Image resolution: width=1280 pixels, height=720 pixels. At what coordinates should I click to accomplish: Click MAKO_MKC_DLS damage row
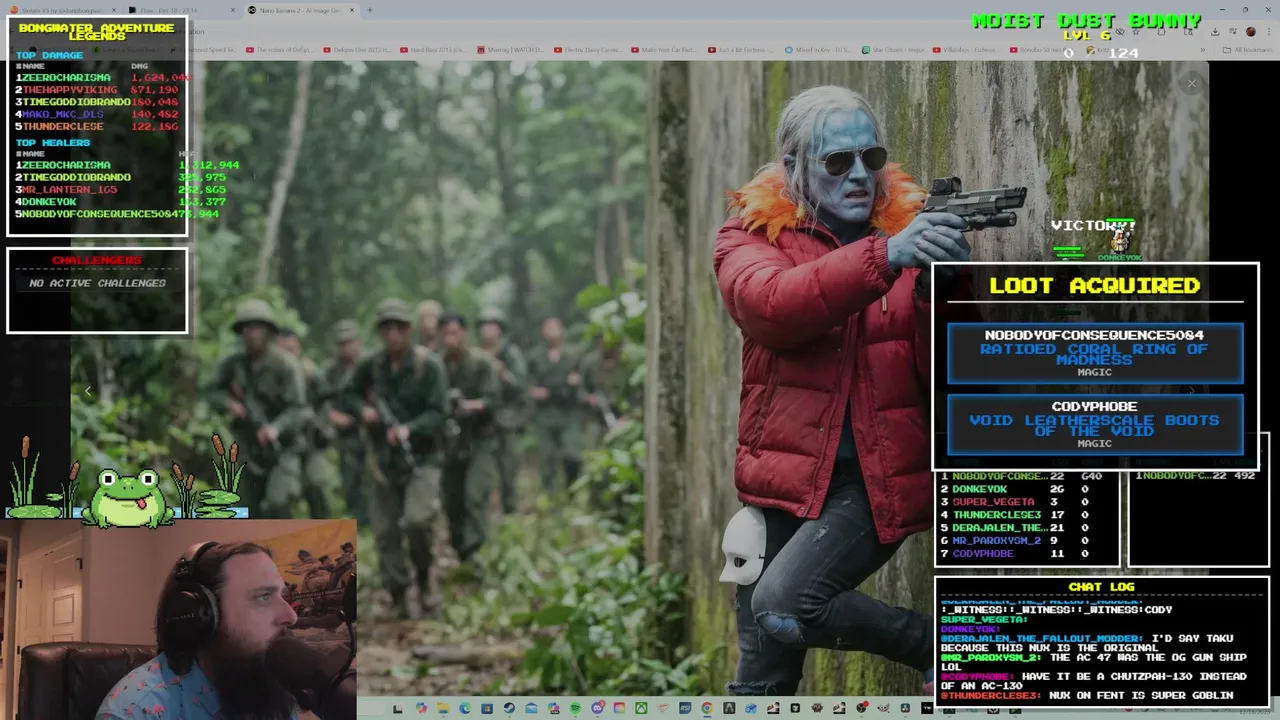coord(97,114)
